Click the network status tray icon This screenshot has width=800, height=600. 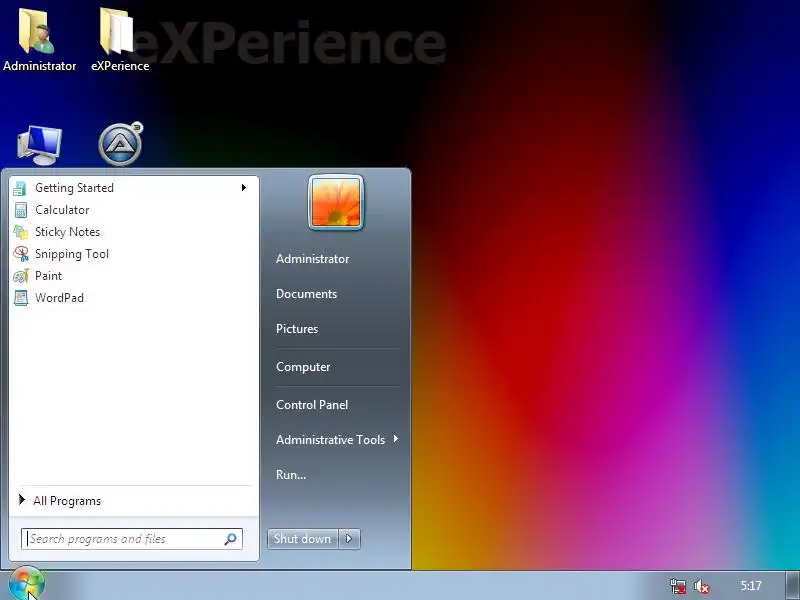678,586
